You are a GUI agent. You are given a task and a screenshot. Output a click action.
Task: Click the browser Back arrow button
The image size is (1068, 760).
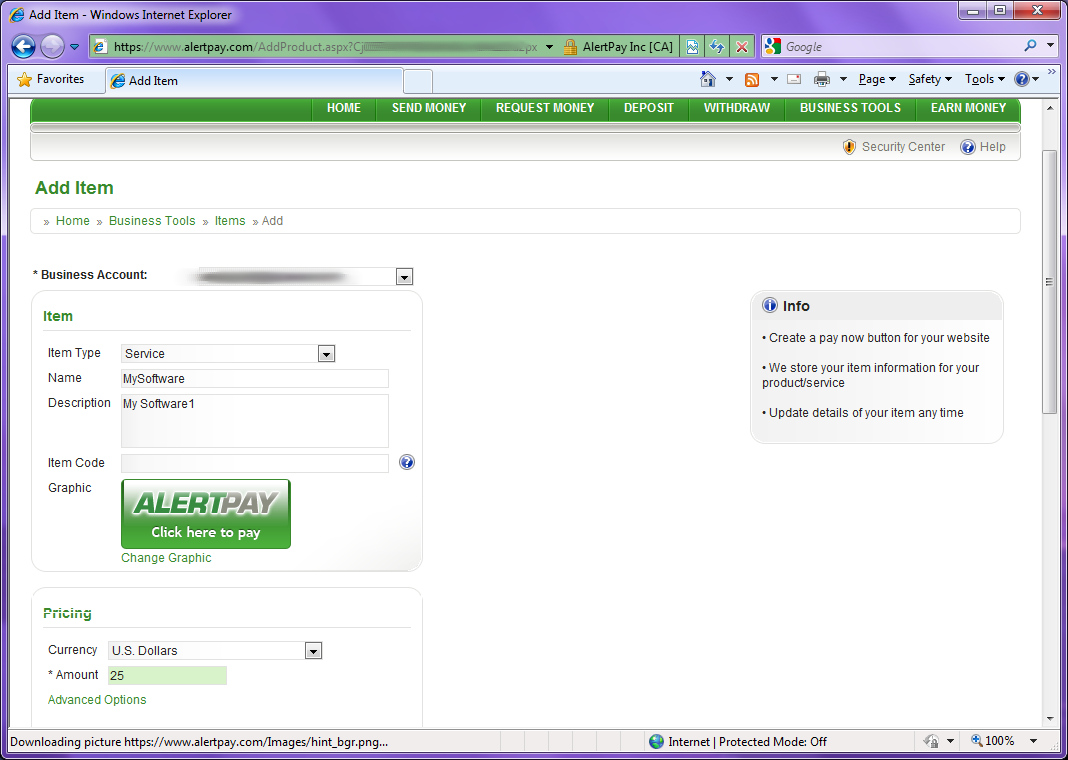click(x=23, y=46)
